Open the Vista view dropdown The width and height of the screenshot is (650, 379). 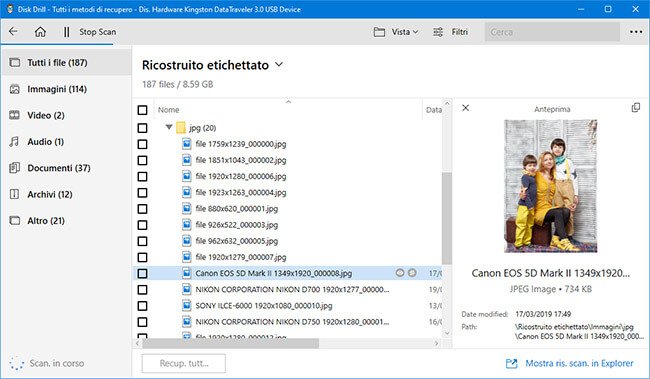[x=396, y=32]
